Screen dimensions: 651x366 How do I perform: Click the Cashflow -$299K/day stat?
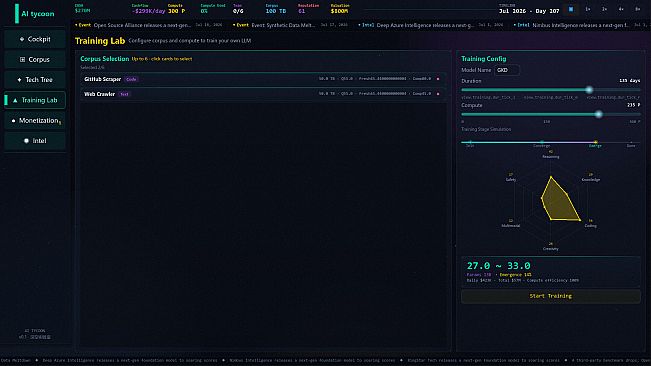[148, 9]
